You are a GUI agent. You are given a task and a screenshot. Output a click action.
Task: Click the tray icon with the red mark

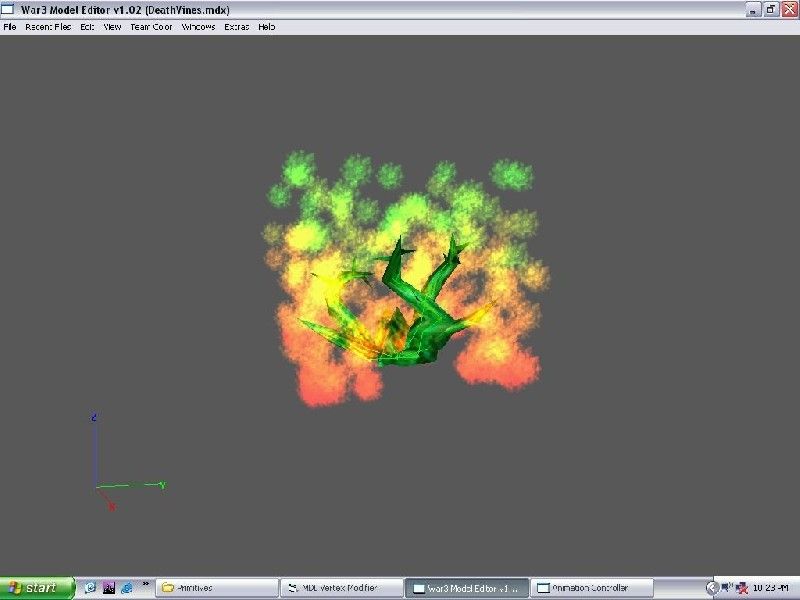pos(742,588)
